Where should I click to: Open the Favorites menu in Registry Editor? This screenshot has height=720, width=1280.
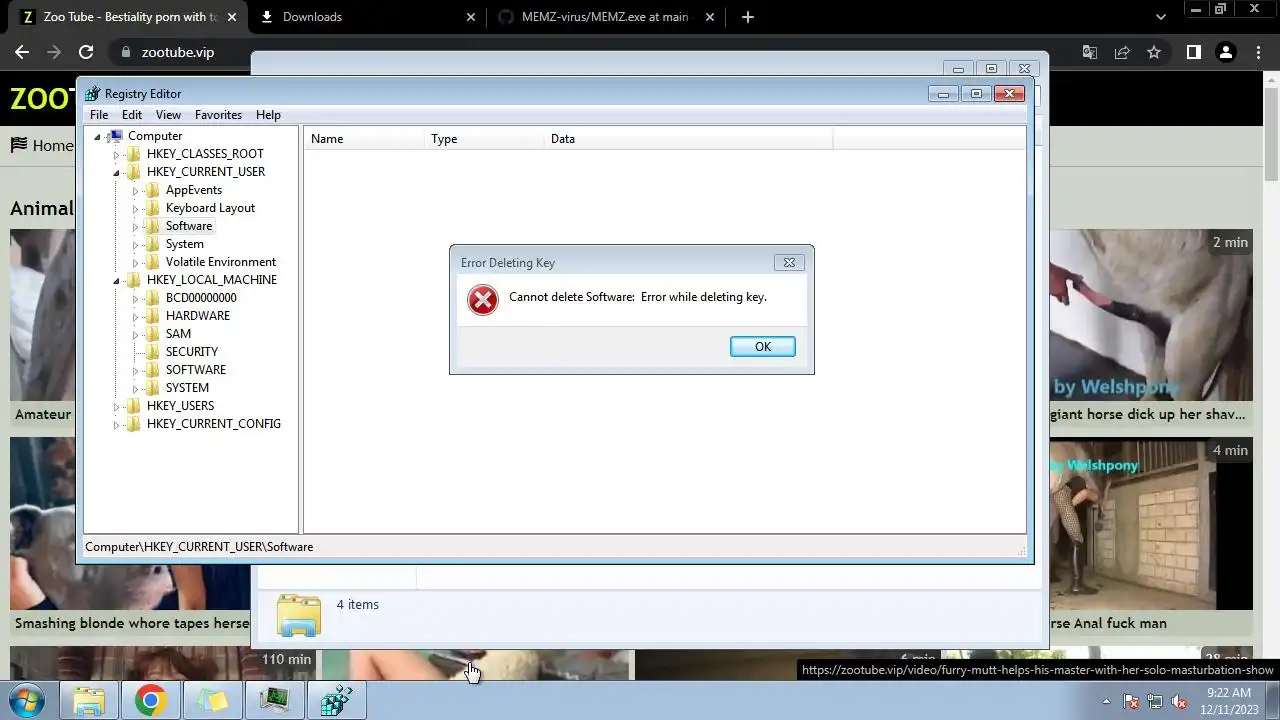[x=218, y=115]
